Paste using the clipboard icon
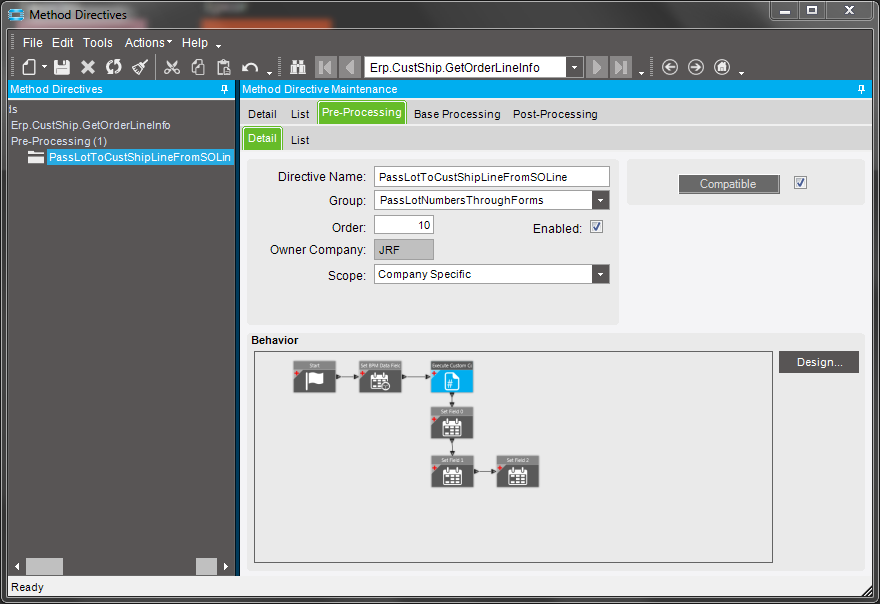The height and width of the screenshot is (604, 880). point(224,67)
